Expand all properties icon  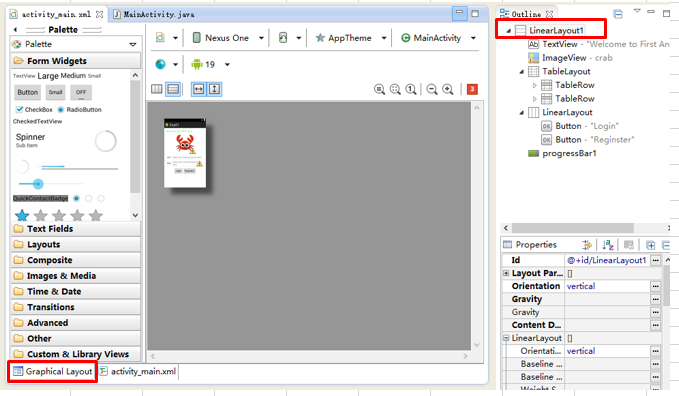[650, 245]
